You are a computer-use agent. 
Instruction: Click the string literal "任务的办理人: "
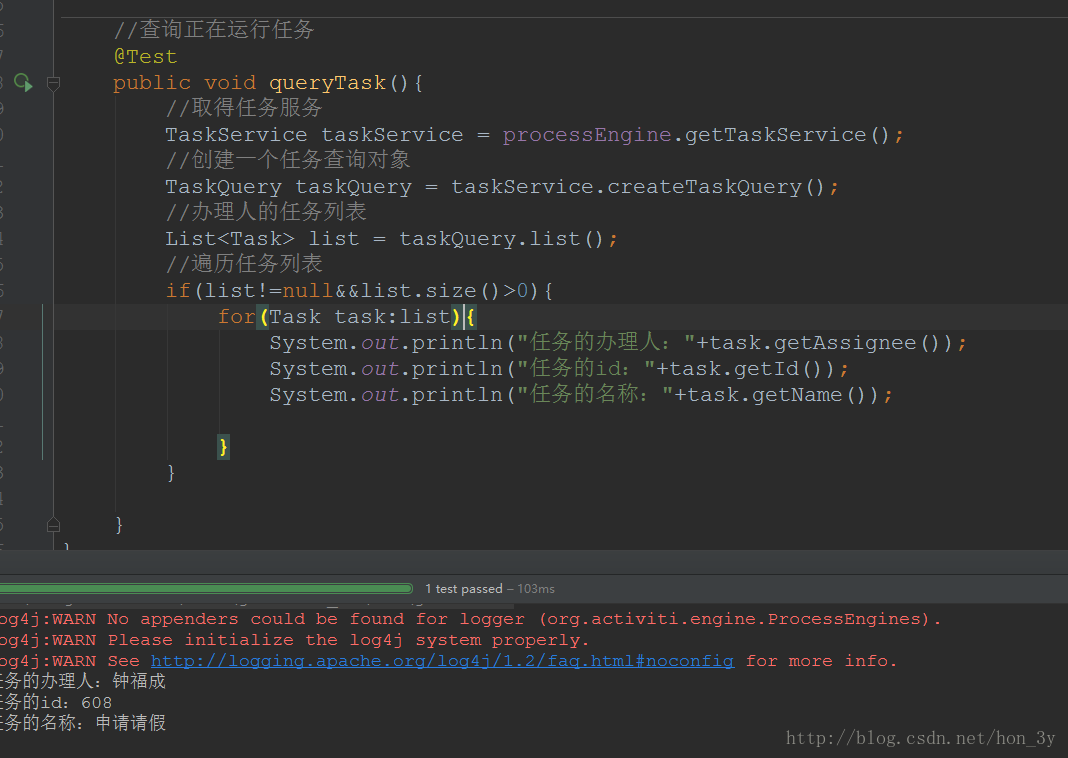coord(606,342)
